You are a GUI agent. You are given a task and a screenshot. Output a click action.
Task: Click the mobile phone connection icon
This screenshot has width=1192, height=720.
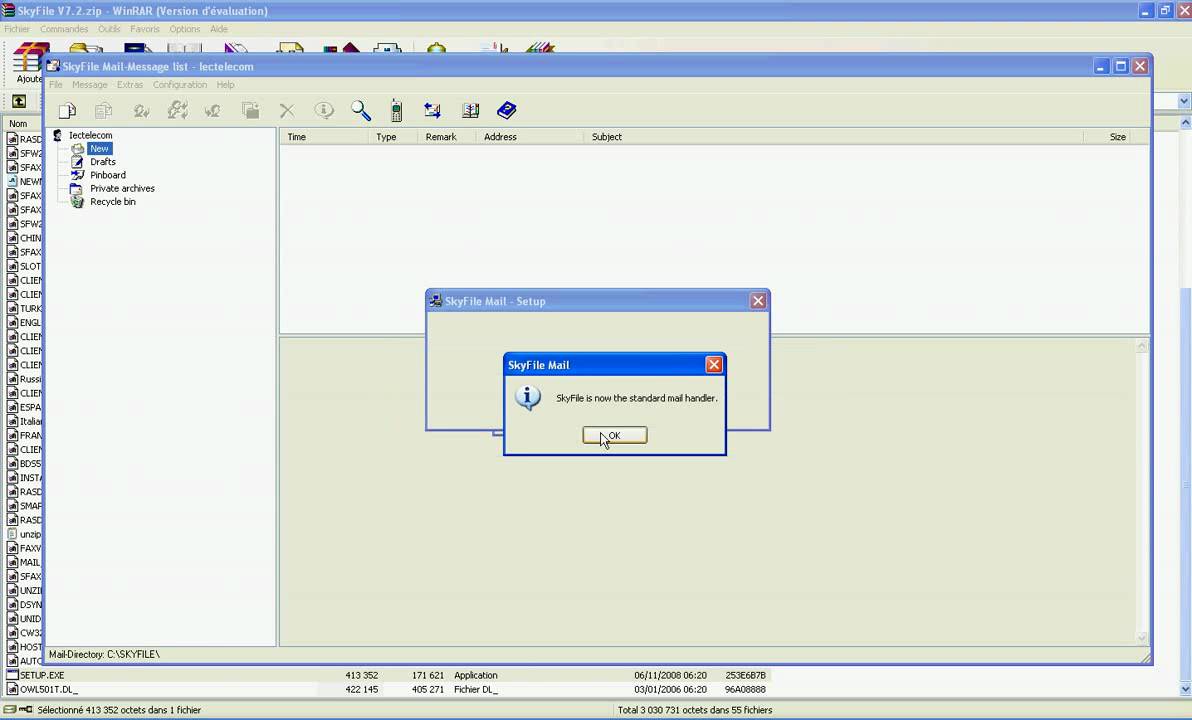396,111
